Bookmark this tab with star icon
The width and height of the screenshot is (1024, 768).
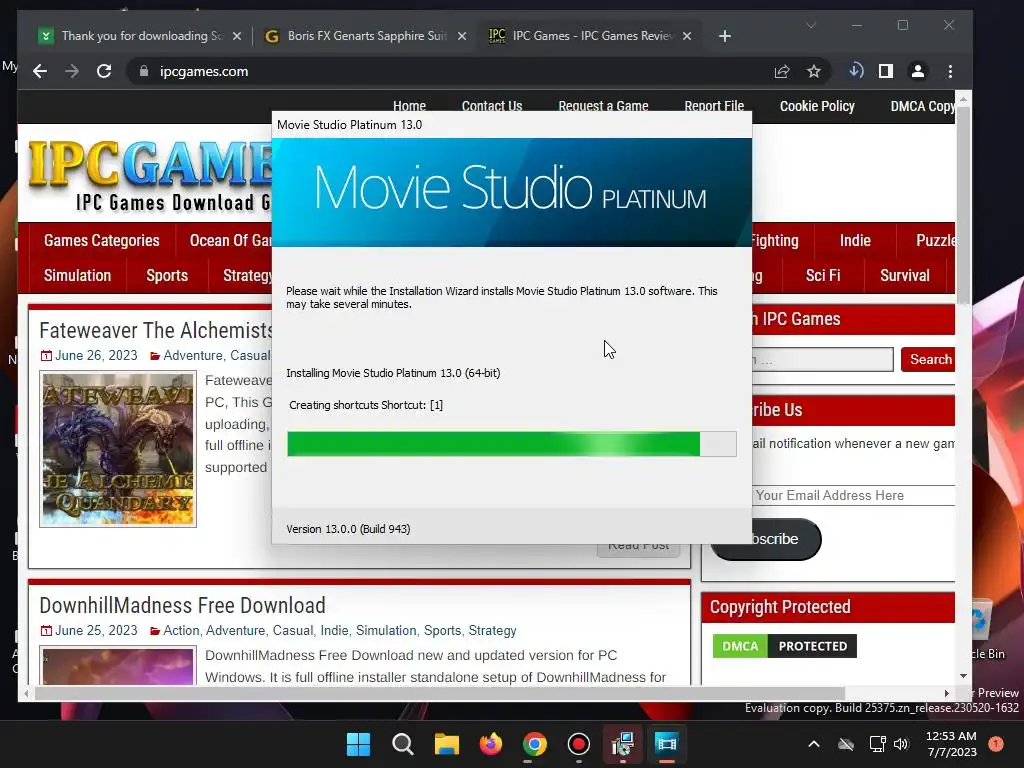[813, 71]
